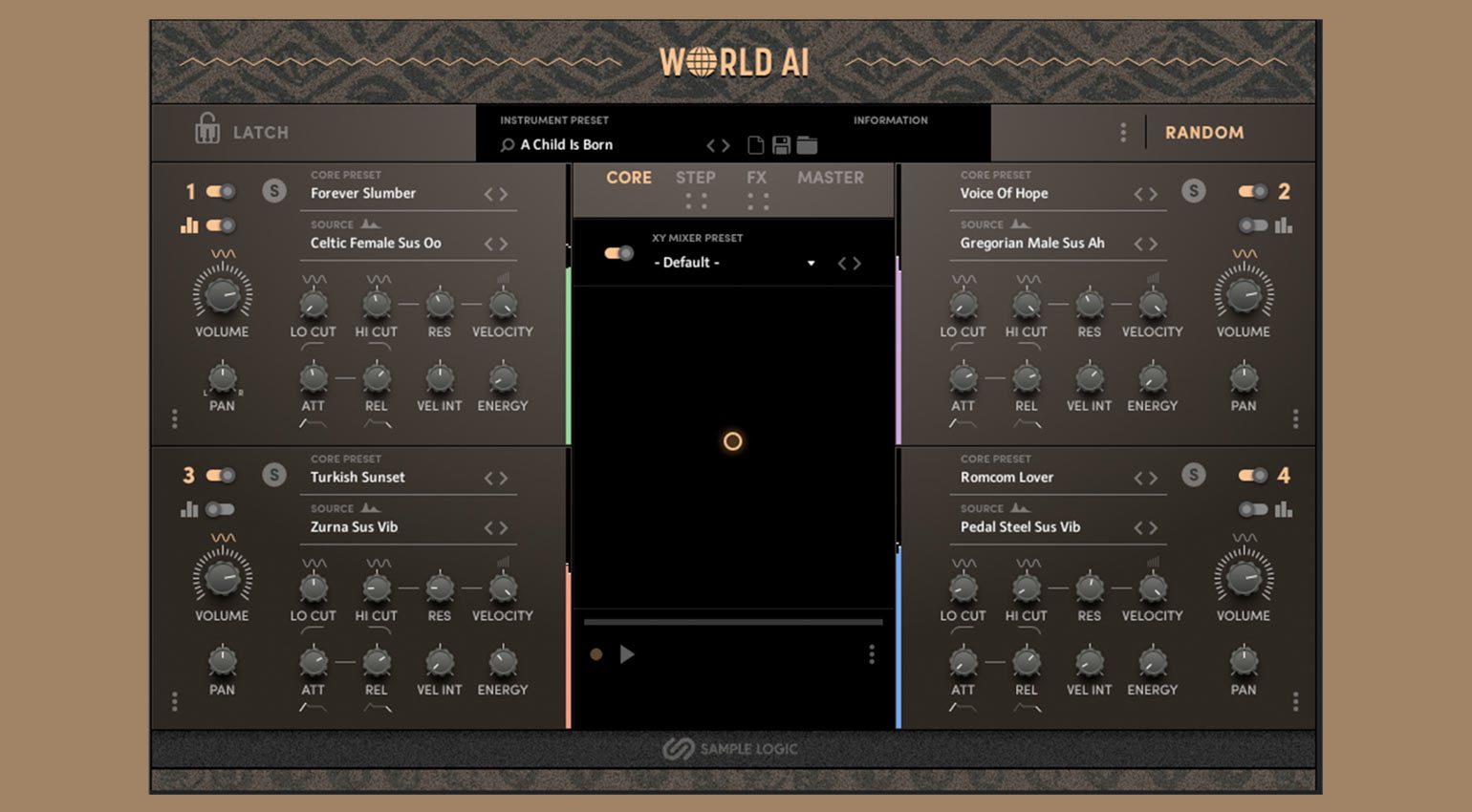This screenshot has height=812, width=1472.
Task: Toggle core 3 power switch
Action: pyautogui.click(x=221, y=475)
